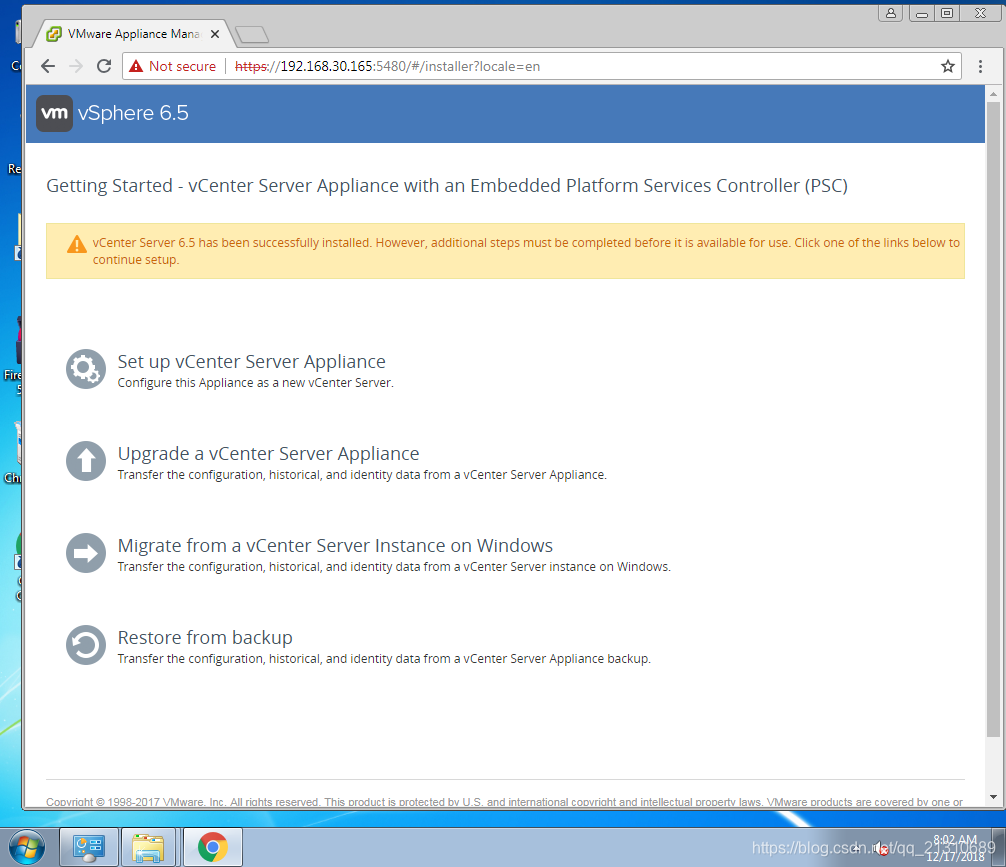Image resolution: width=1006 pixels, height=867 pixels.
Task: Select the VMware Appliance Management tab
Action: click(x=133, y=34)
